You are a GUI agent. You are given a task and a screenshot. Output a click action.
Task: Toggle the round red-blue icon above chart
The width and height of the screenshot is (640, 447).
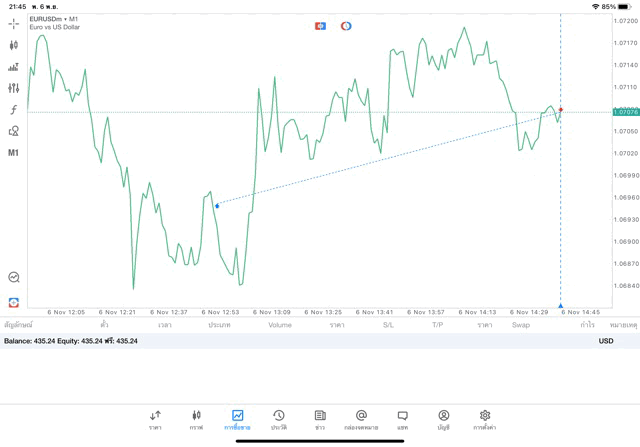click(x=346, y=26)
